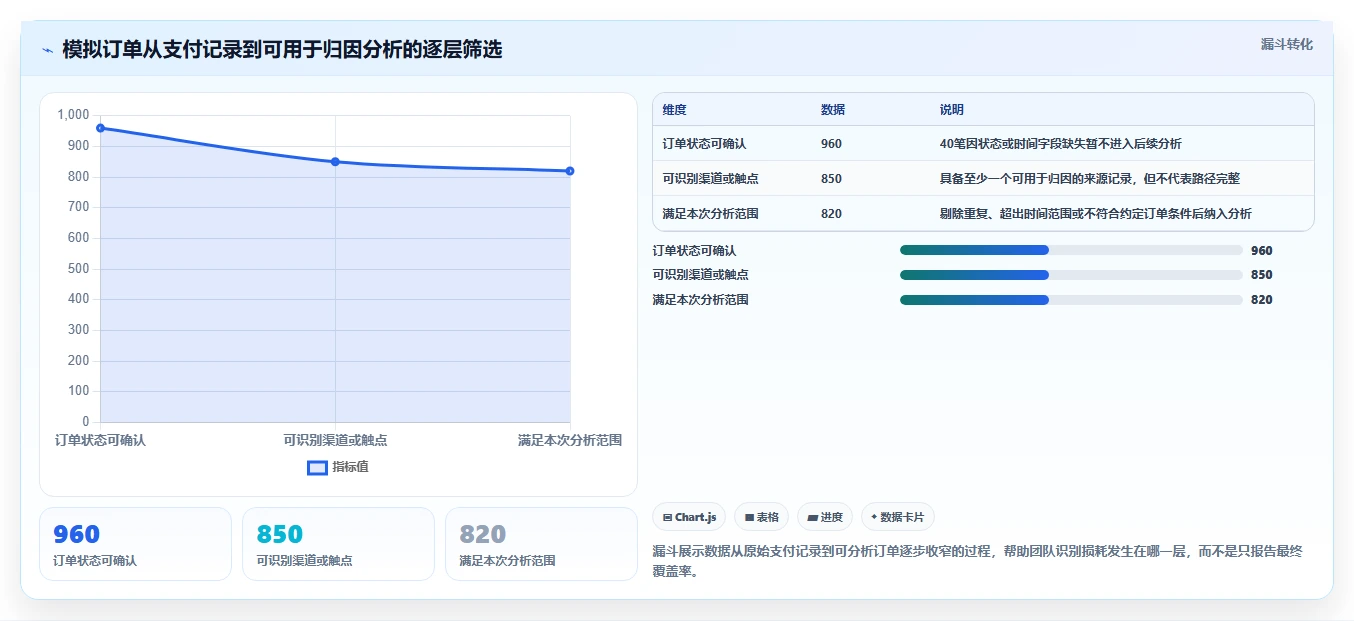Click description starting 具备至少一个可用于归因
The height and width of the screenshot is (621, 1354).
point(1090,179)
